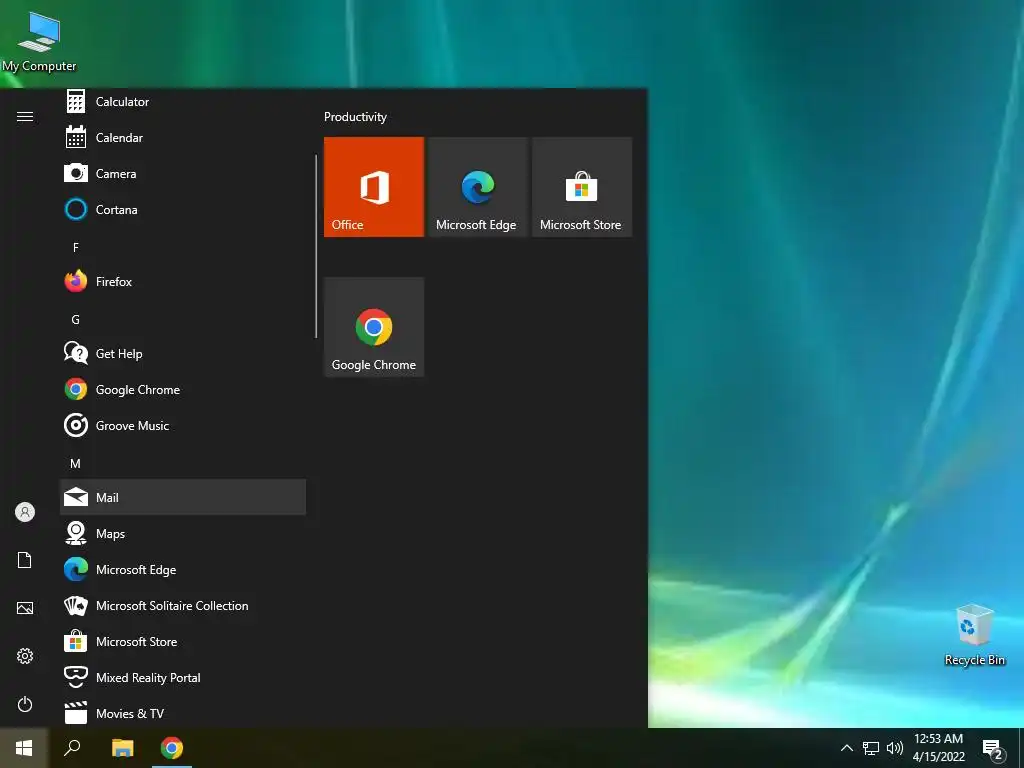Open the clock and date flyout
Viewport: 1024px width, 768px height.
coord(938,748)
